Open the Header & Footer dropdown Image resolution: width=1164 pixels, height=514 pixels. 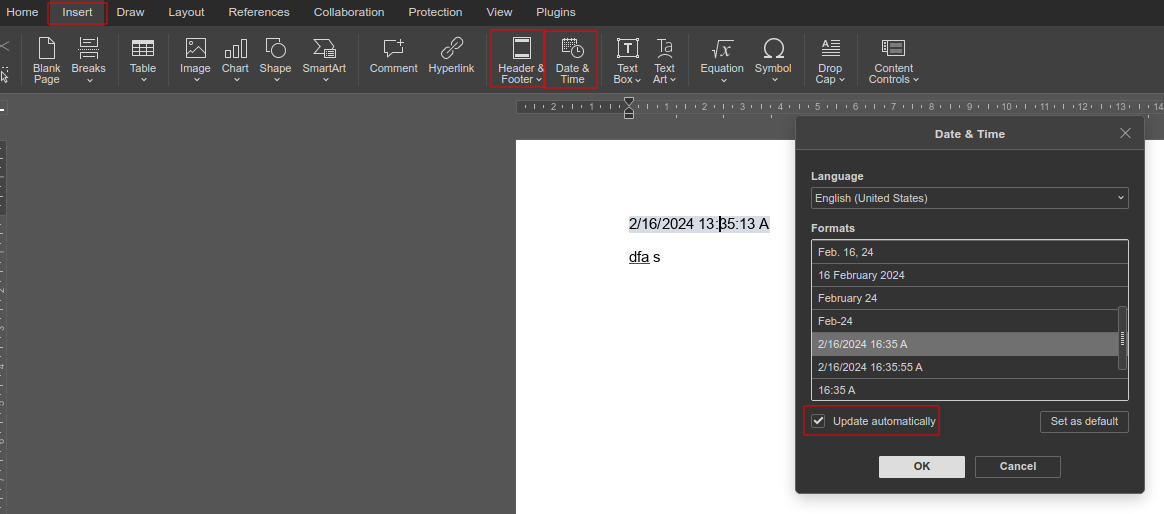pyautogui.click(x=520, y=60)
